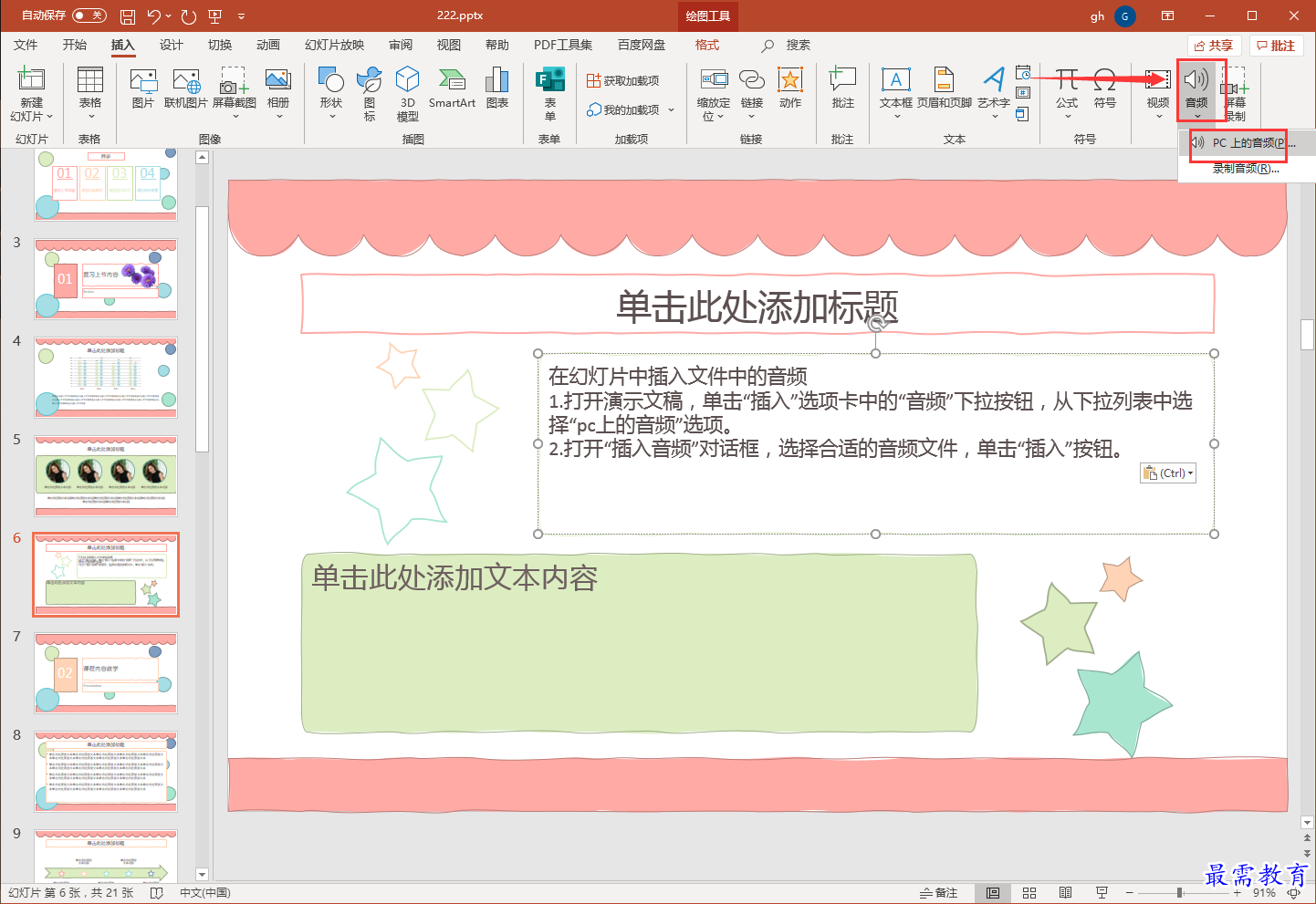This screenshot has height=904, width=1316.
Task: Click the Equation (公式) icon
Action: click(x=1067, y=80)
